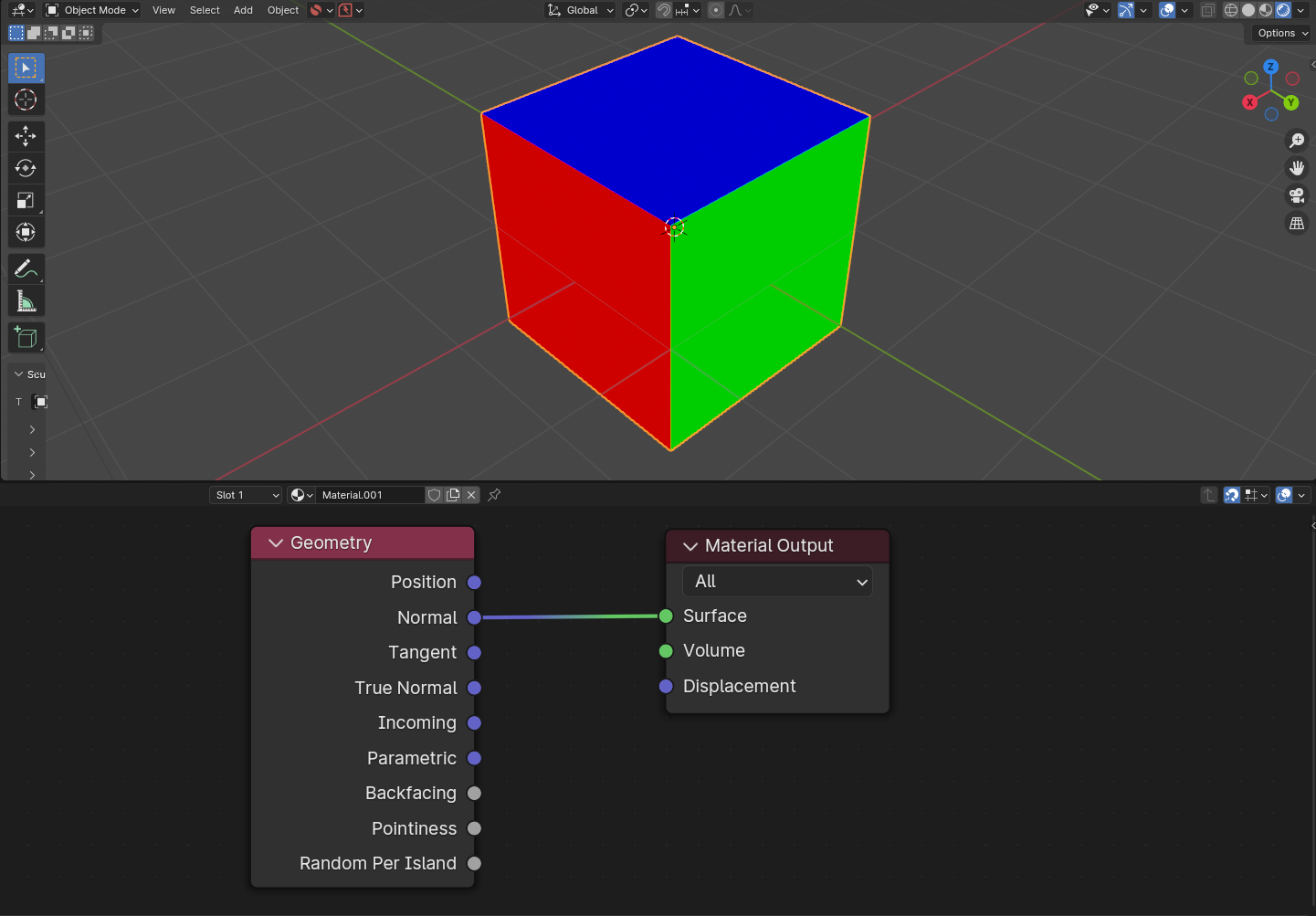Image resolution: width=1316 pixels, height=916 pixels.
Task: Switch to wireframe viewport shading
Action: (x=1231, y=10)
